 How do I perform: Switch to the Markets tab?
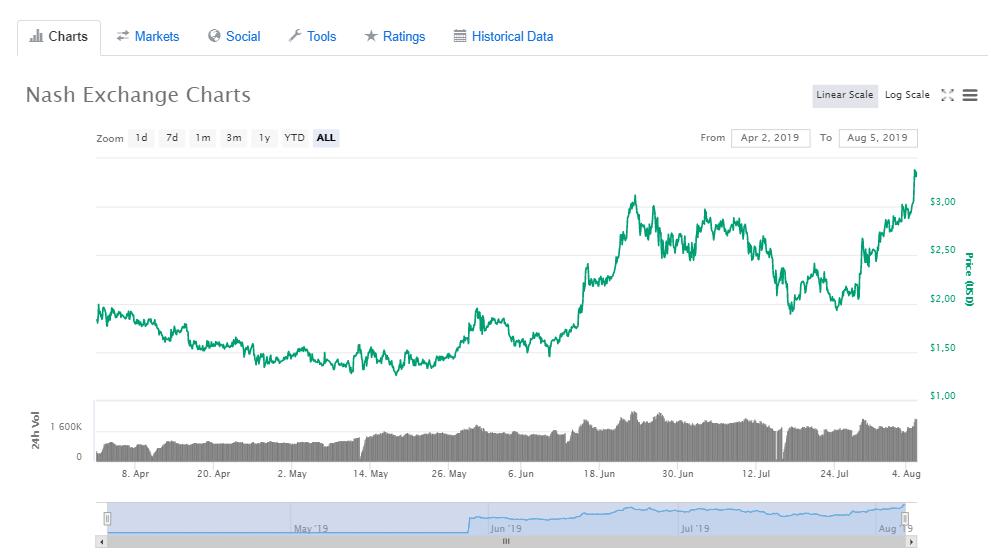pos(147,37)
